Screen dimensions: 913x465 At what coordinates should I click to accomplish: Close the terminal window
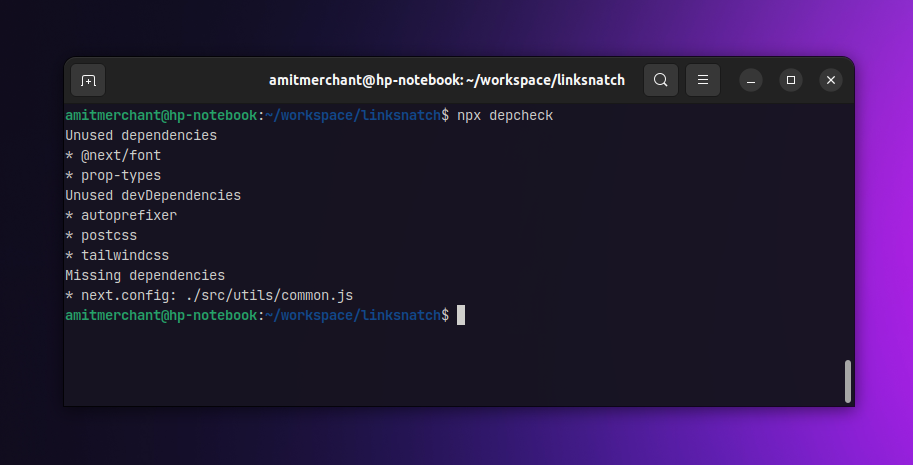pyautogui.click(x=831, y=80)
